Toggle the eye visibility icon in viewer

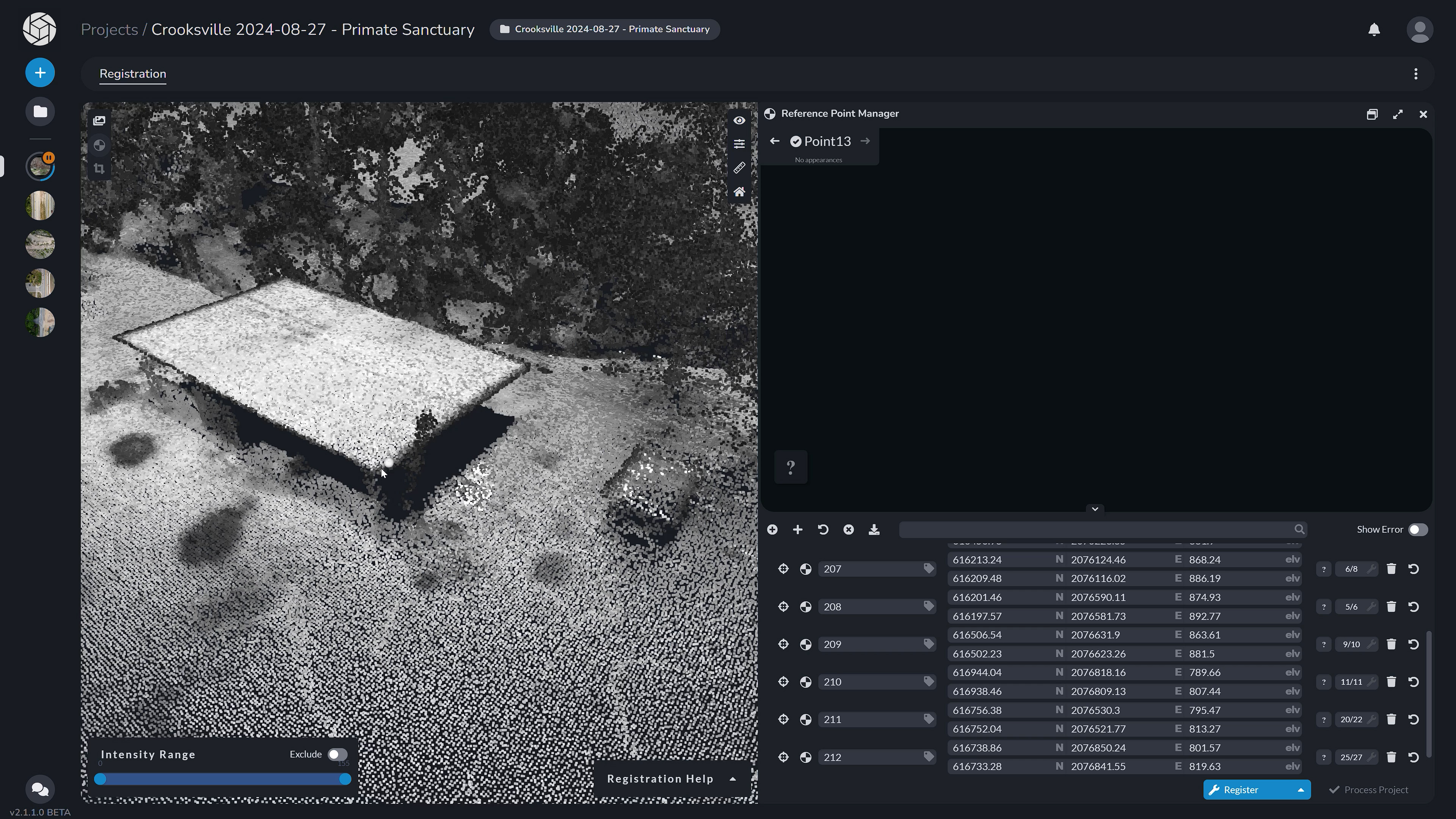tap(739, 121)
